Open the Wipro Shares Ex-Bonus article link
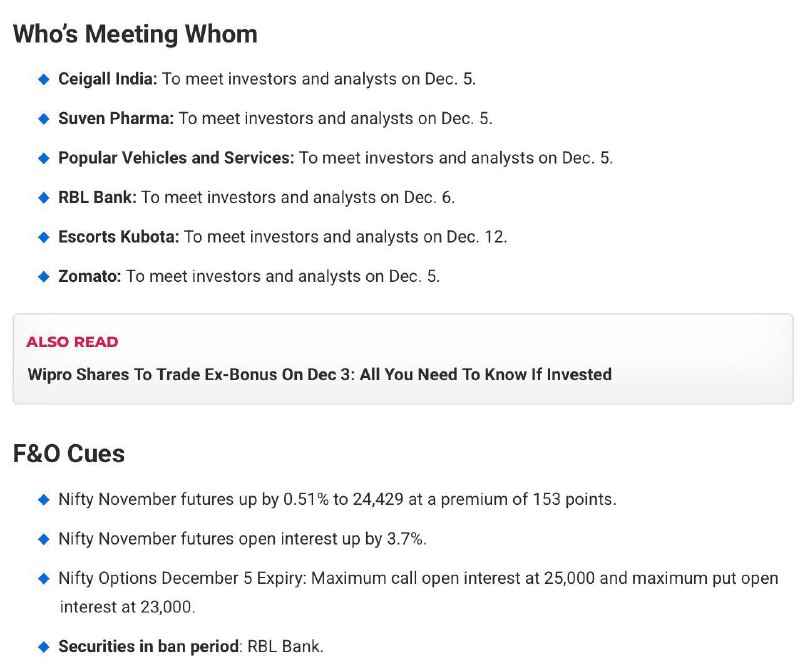 (319, 374)
